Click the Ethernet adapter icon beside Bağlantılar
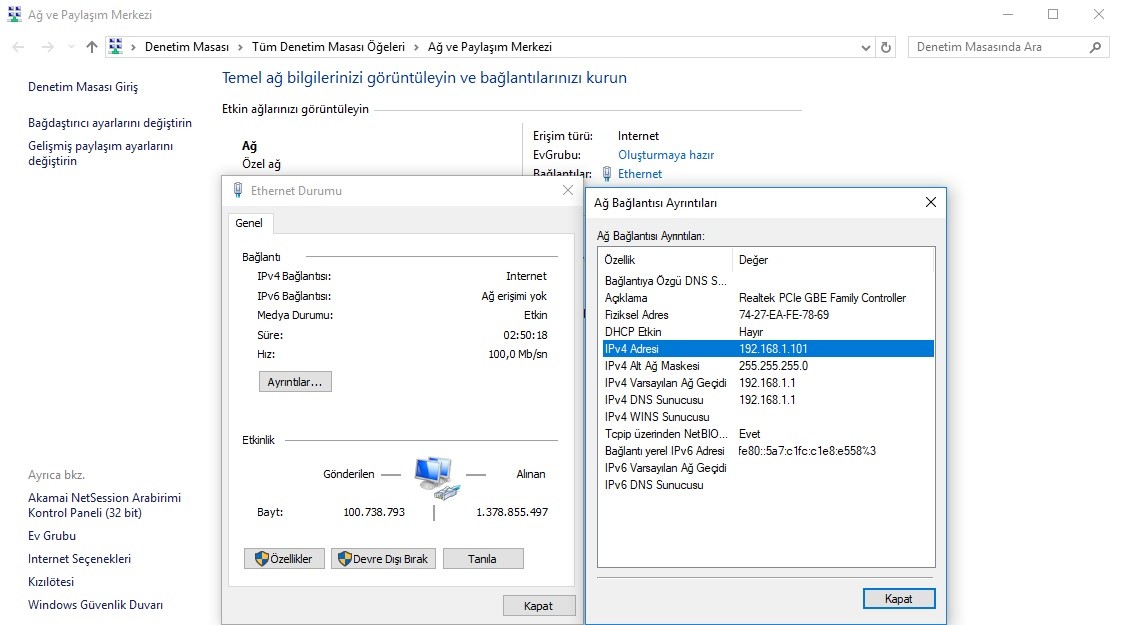This screenshot has height=625, width=1121. tap(607, 173)
